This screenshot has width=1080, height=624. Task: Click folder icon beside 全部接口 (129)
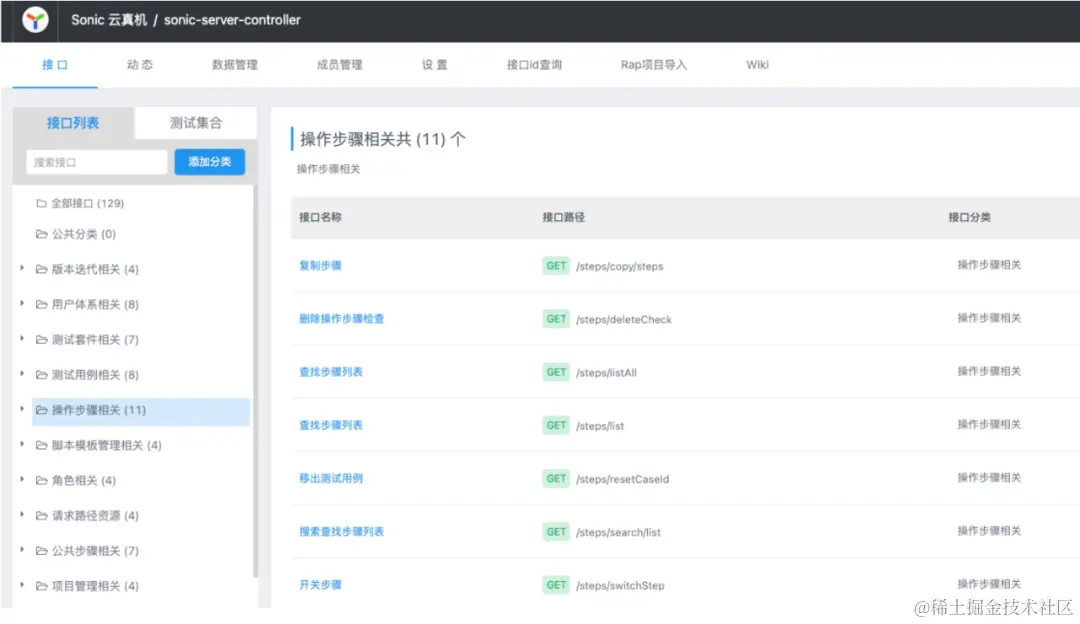41,203
